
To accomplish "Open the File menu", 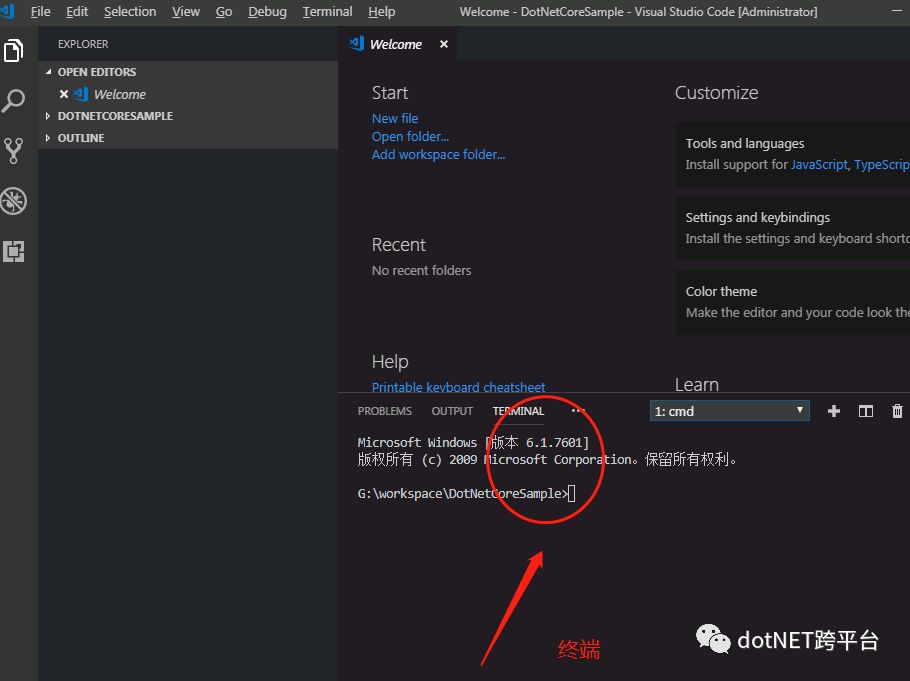I will (41, 12).
